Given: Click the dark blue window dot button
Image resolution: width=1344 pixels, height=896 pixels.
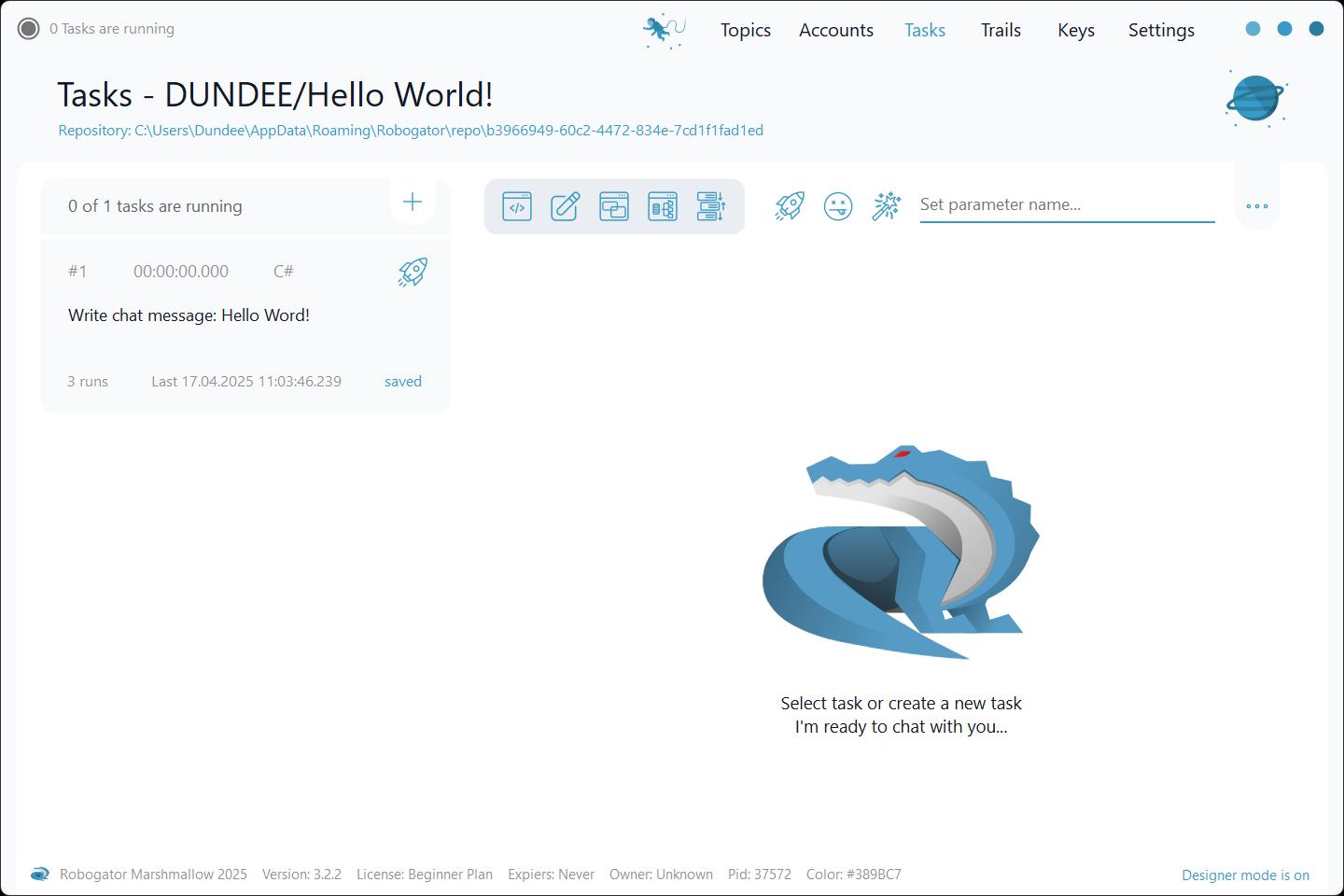Looking at the screenshot, I should (x=1317, y=29).
